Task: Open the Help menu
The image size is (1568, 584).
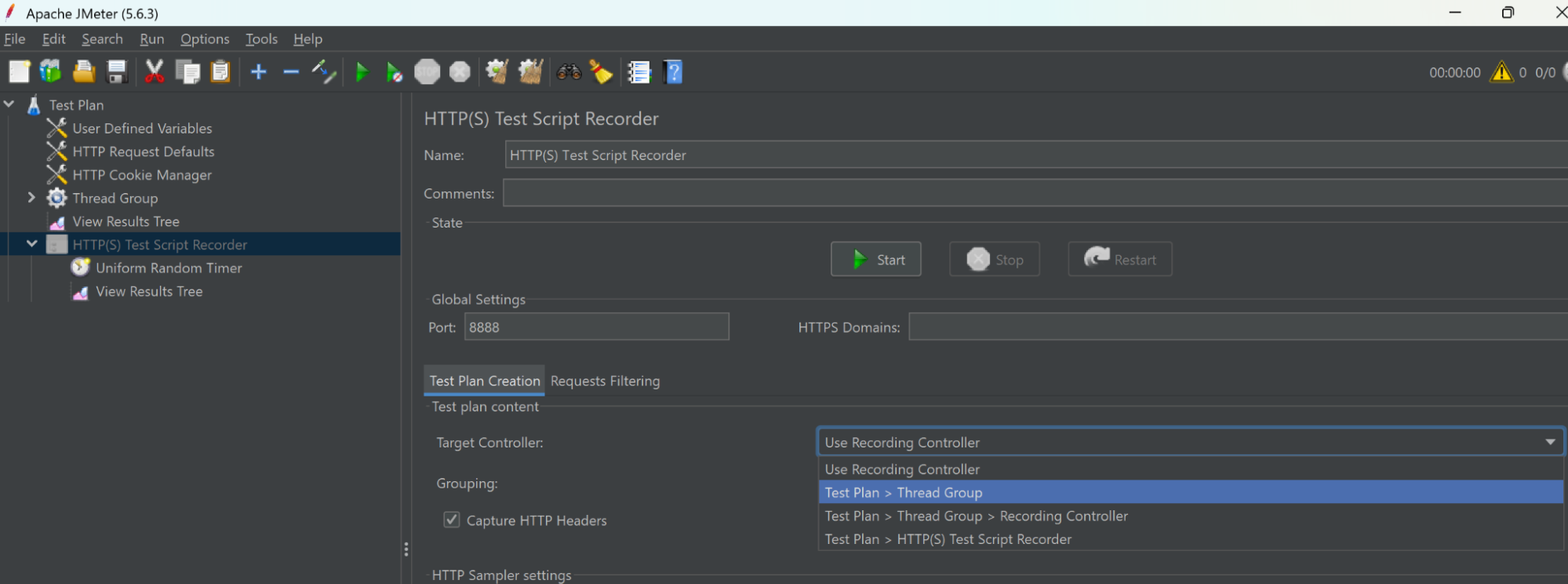Action: click(x=308, y=38)
